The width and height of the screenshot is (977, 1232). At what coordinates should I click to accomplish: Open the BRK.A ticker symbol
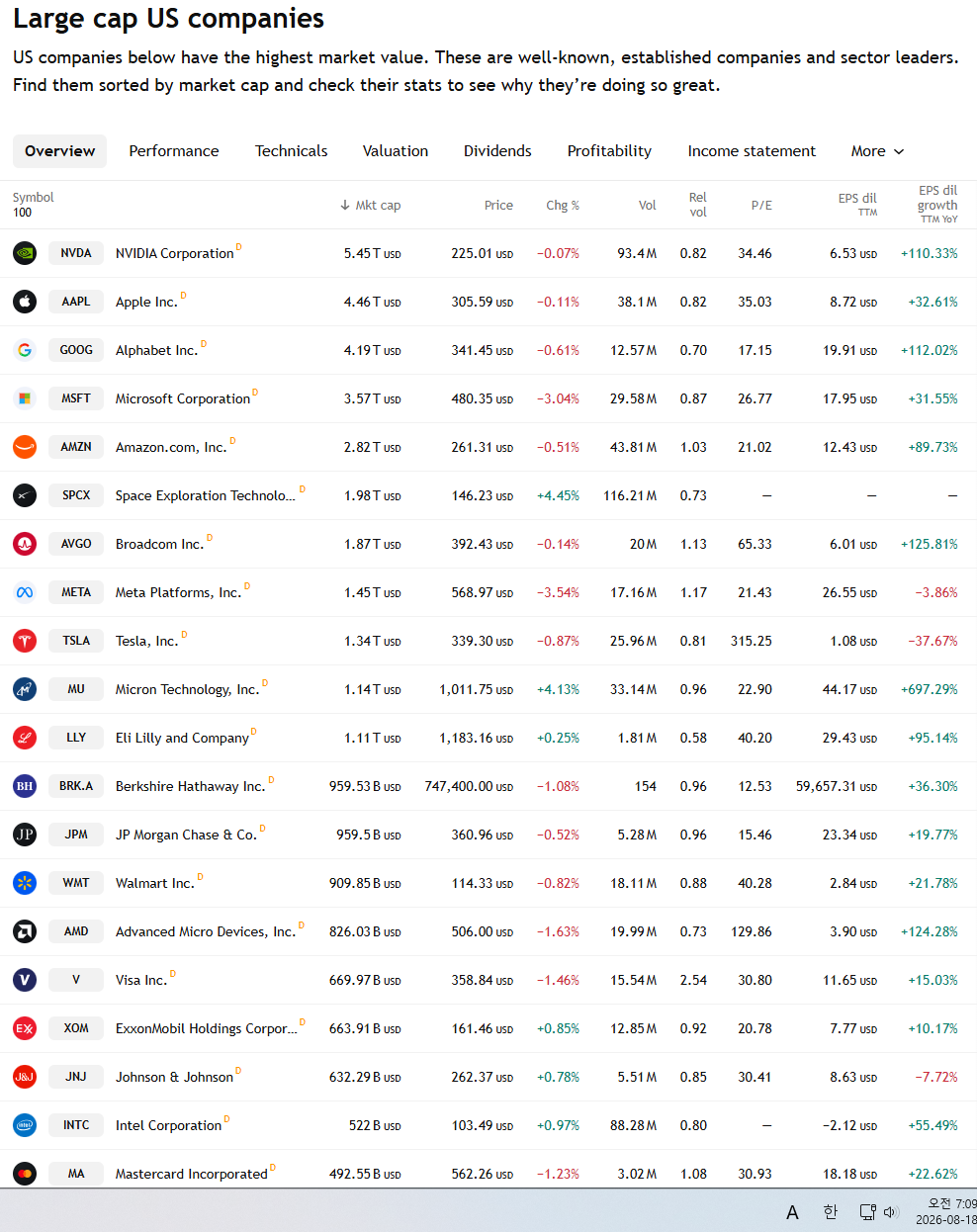pos(76,786)
